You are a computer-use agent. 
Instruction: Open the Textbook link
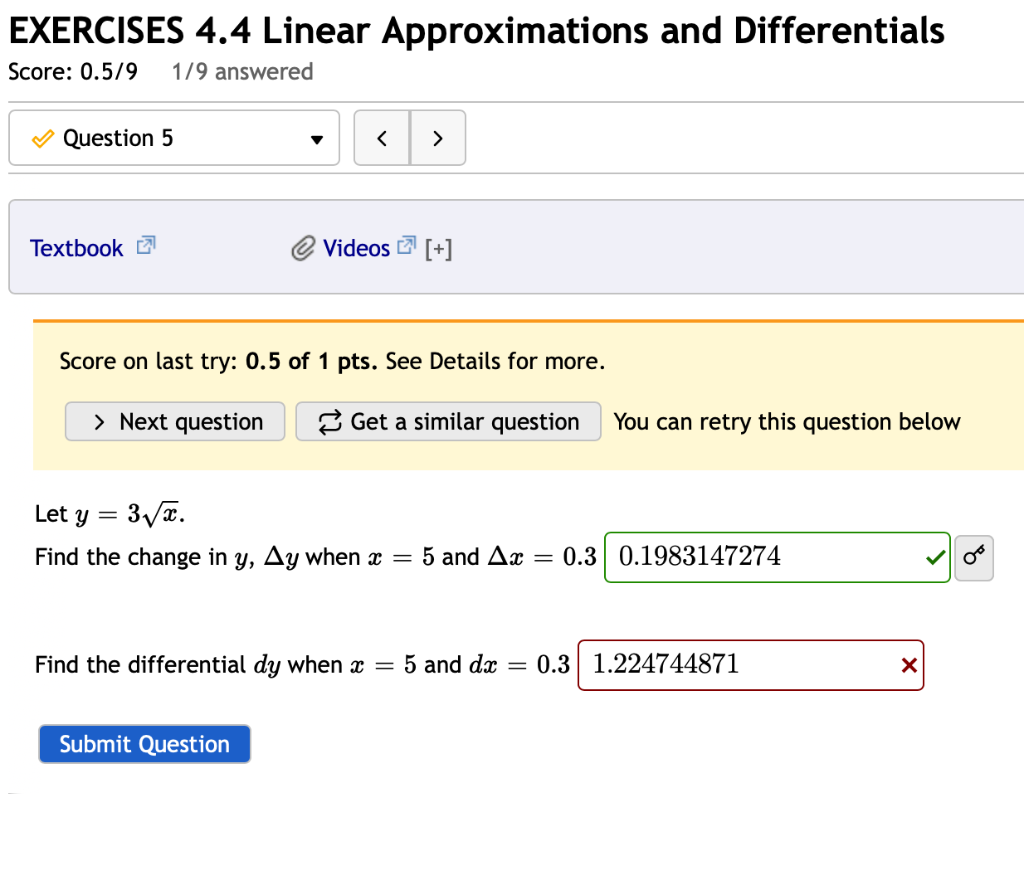(x=76, y=247)
